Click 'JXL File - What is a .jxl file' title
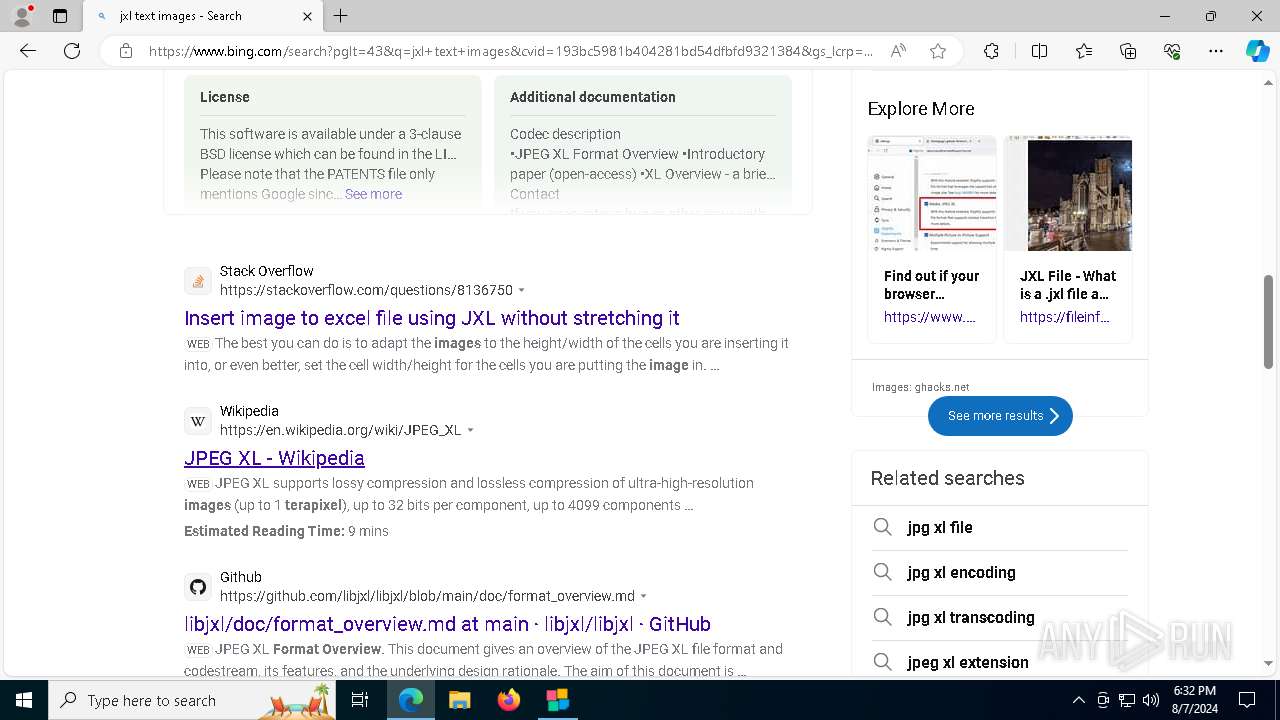This screenshot has width=1280, height=720. pyautogui.click(x=1068, y=285)
